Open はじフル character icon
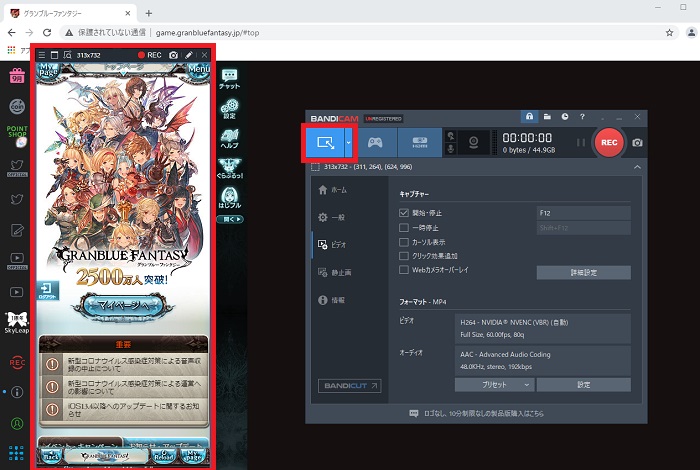 point(229,198)
